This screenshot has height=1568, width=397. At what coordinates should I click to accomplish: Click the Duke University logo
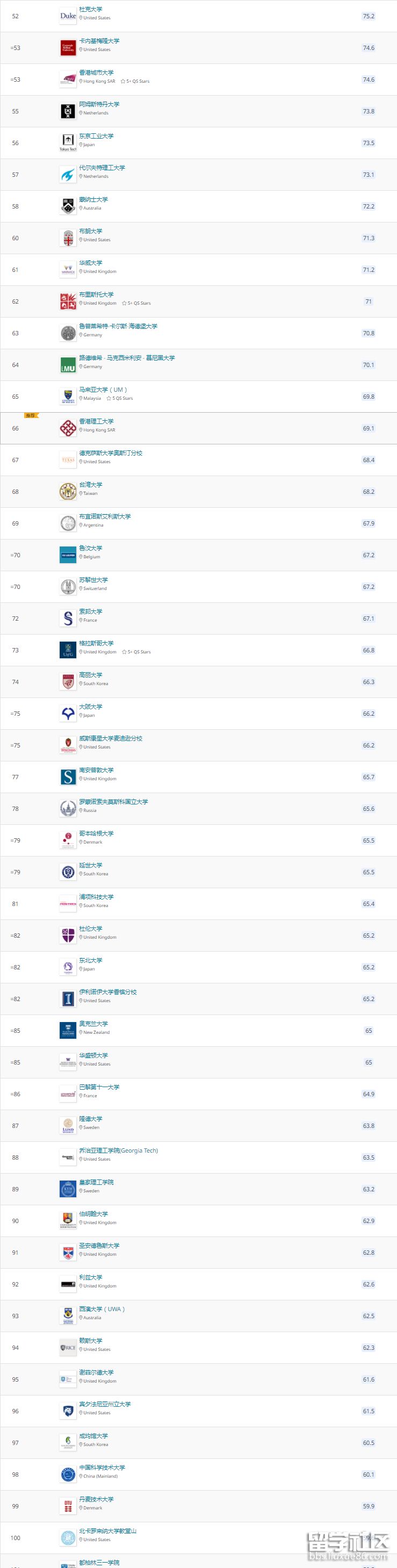68,17
